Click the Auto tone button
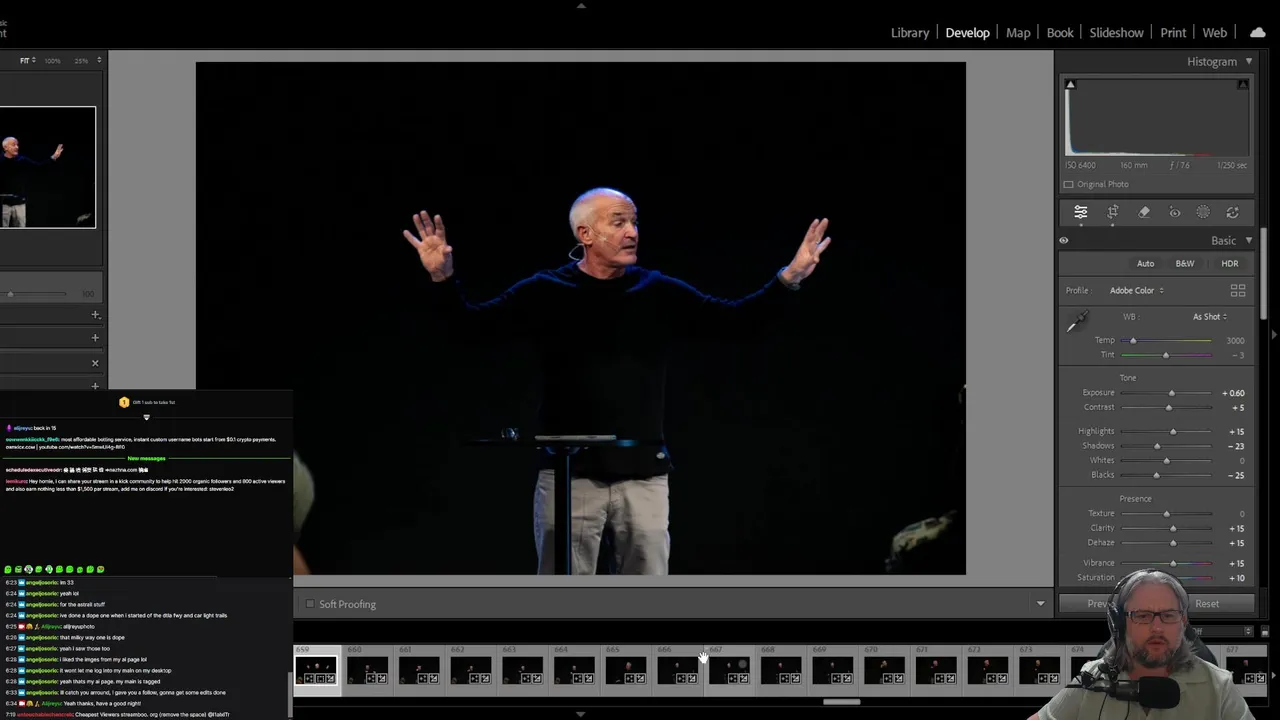Viewport: 1280px width, 720px height. tap(1145, 264)
